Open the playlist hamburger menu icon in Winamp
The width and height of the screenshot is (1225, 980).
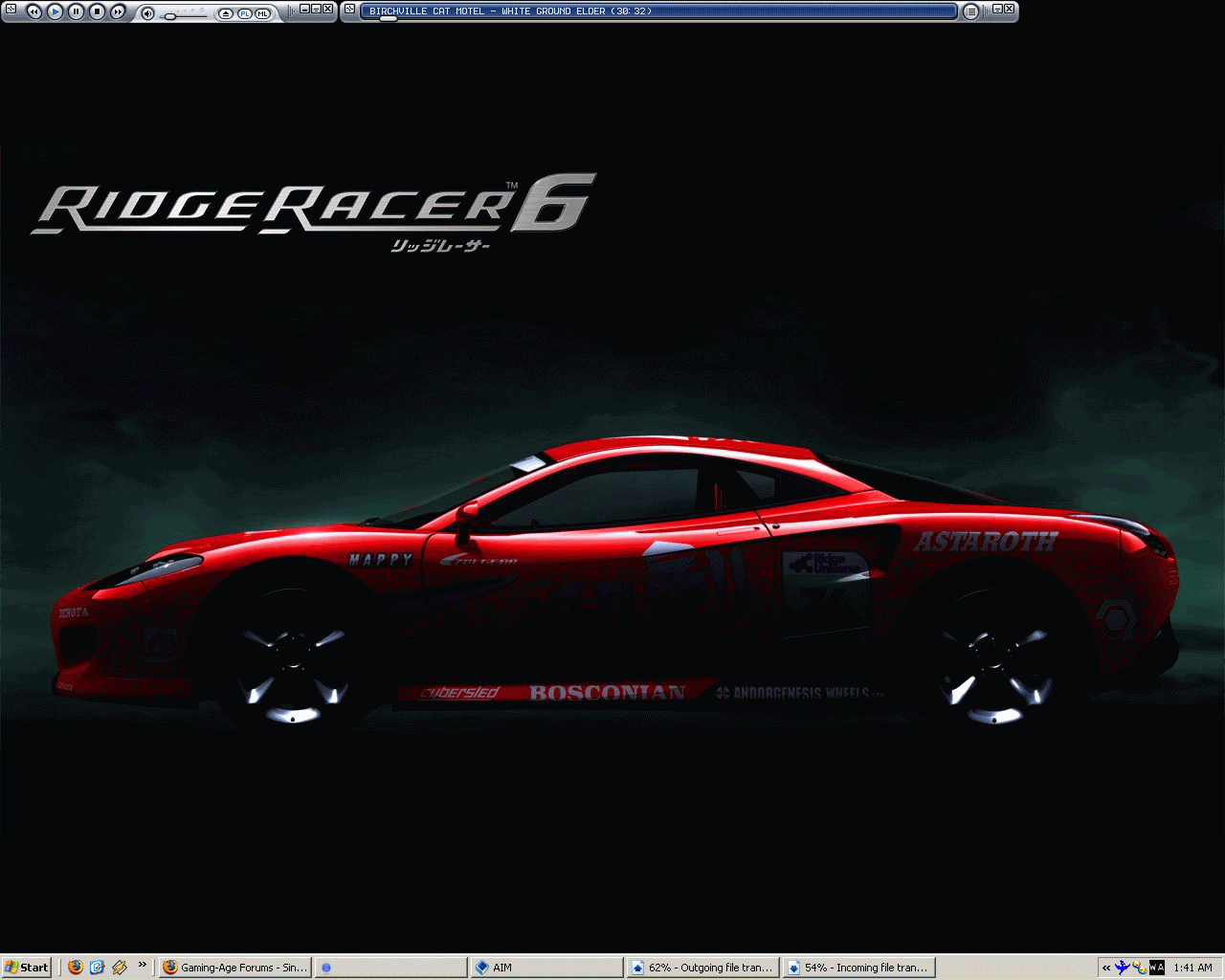(x=970, y=11)
